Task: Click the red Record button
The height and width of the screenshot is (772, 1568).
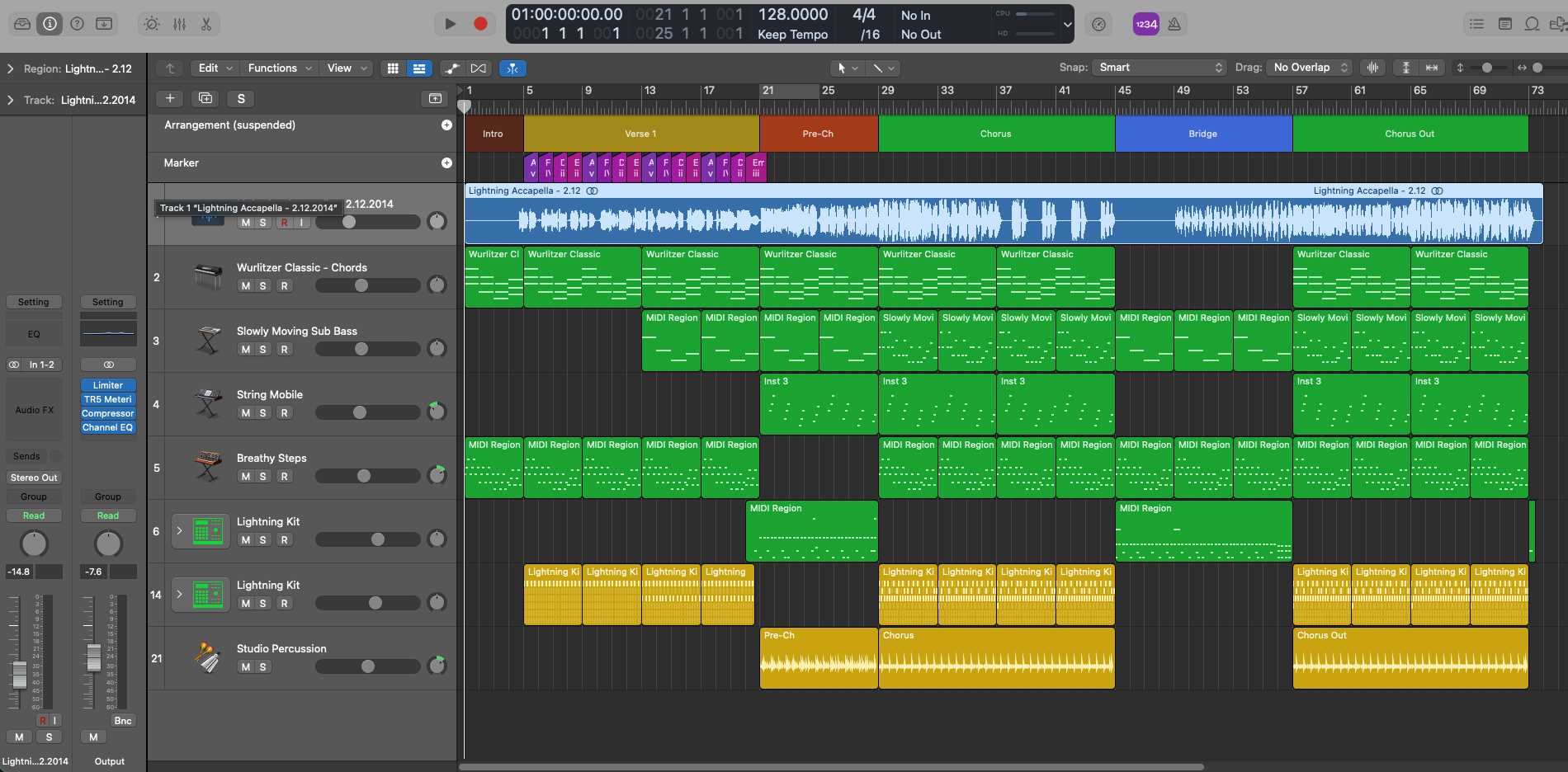Action: tap(480, 24)
